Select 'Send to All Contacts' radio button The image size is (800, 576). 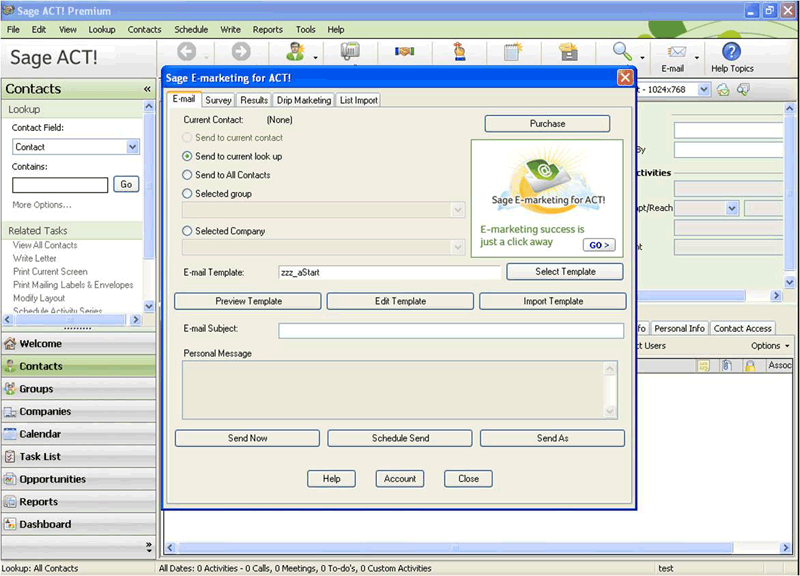tap(187, 175)
